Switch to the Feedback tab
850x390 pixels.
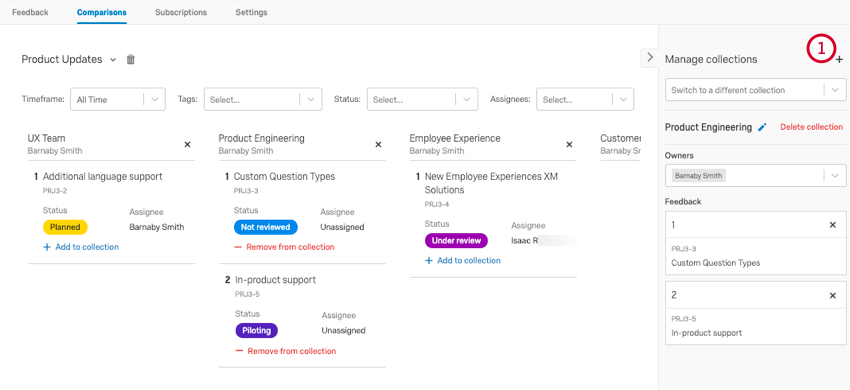click(30, 12)
